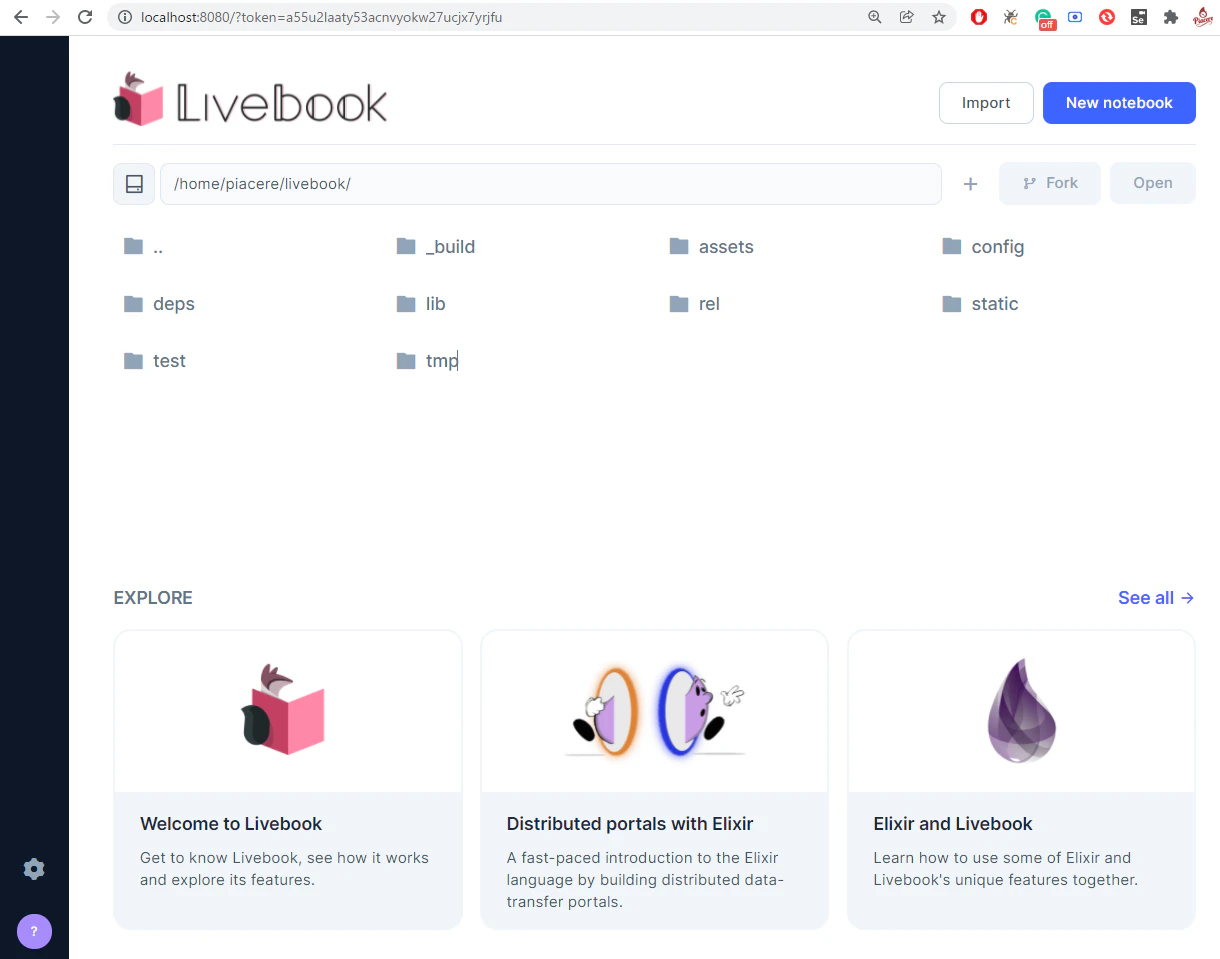The height and width of the screenshot is (959, 1220).
Task: Open the config folder
Action: click(x=984, y=247)
